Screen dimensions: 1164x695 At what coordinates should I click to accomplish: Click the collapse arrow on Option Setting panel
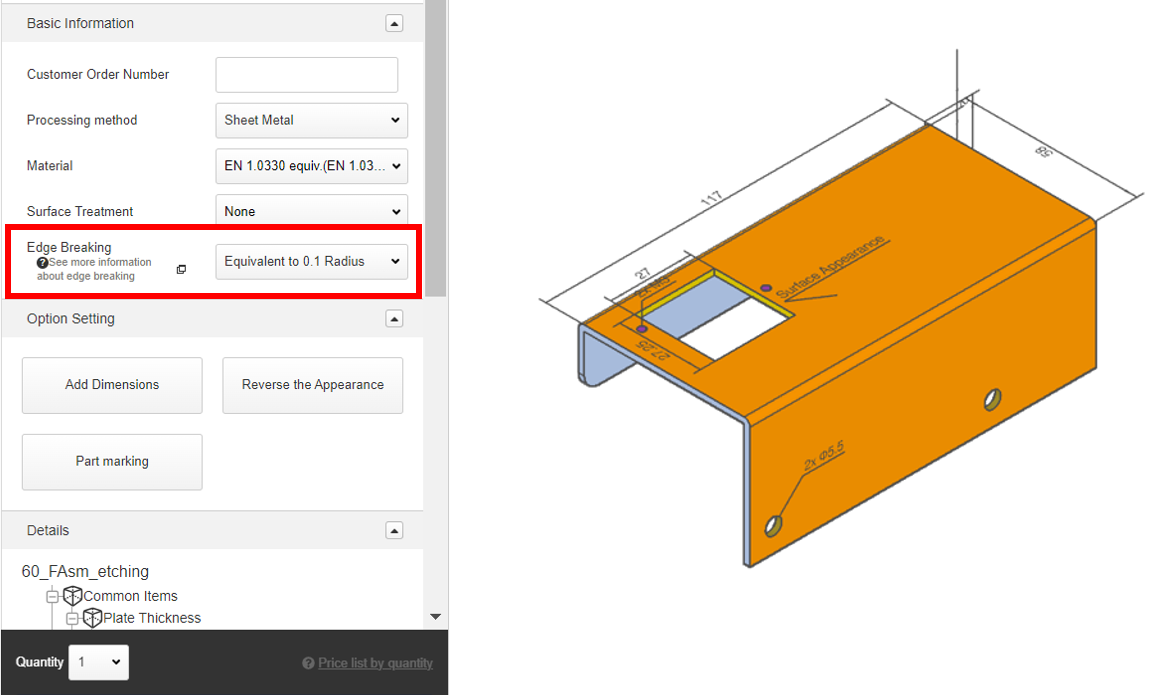(394, 318)
